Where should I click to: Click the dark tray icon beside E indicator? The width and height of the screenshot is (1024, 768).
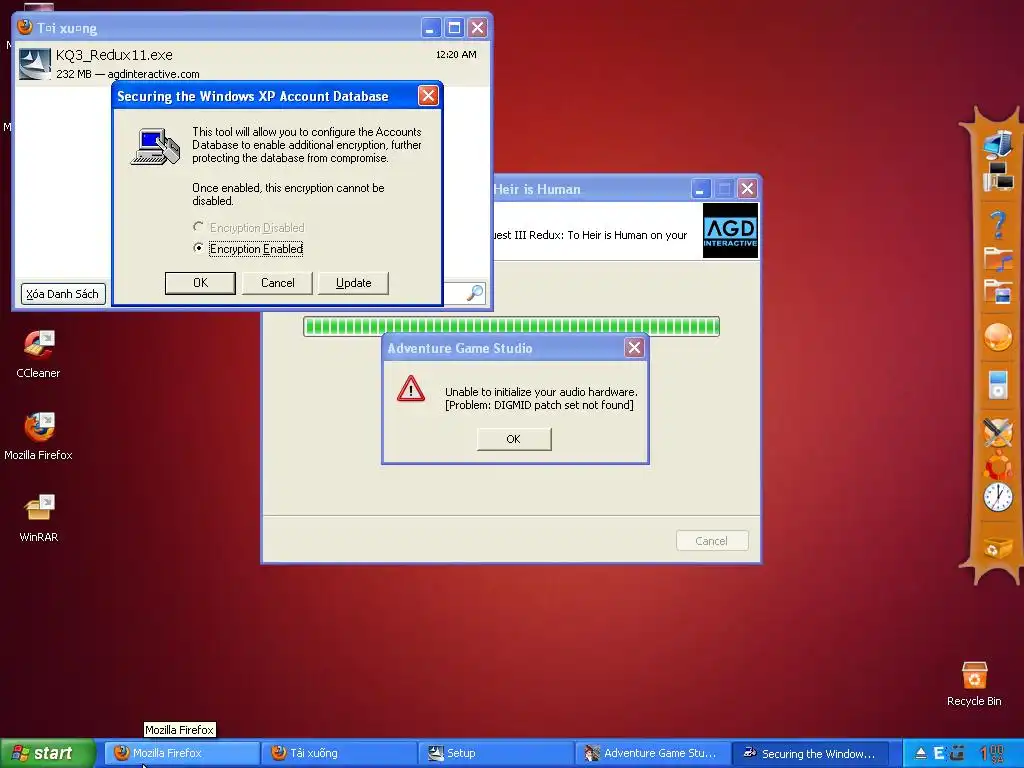pos(957,754)
